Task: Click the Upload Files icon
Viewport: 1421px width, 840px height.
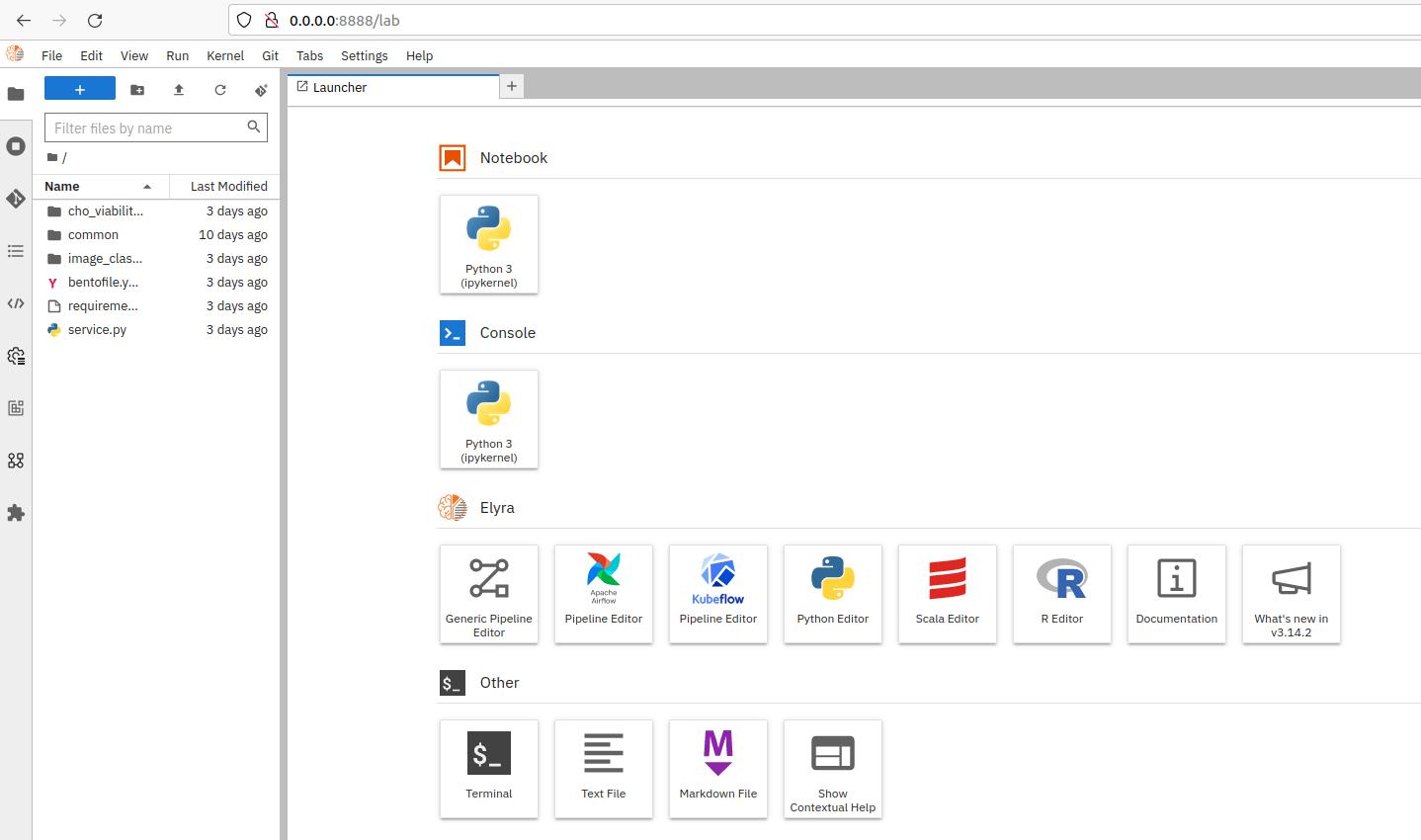Action: tap(179, 89)
